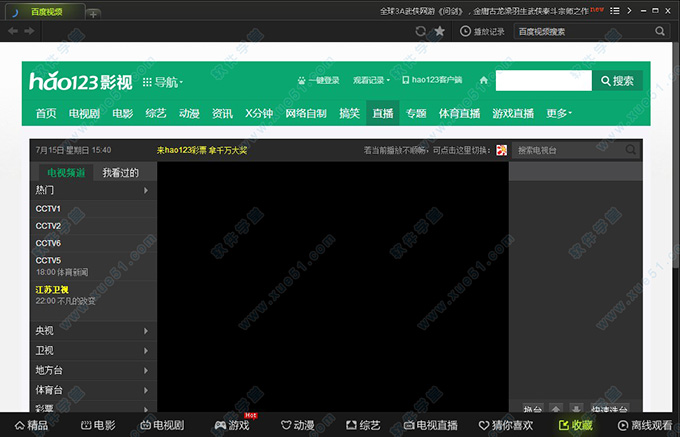Click the white search field in header
680x437 pixels.
tap(544, 81)
